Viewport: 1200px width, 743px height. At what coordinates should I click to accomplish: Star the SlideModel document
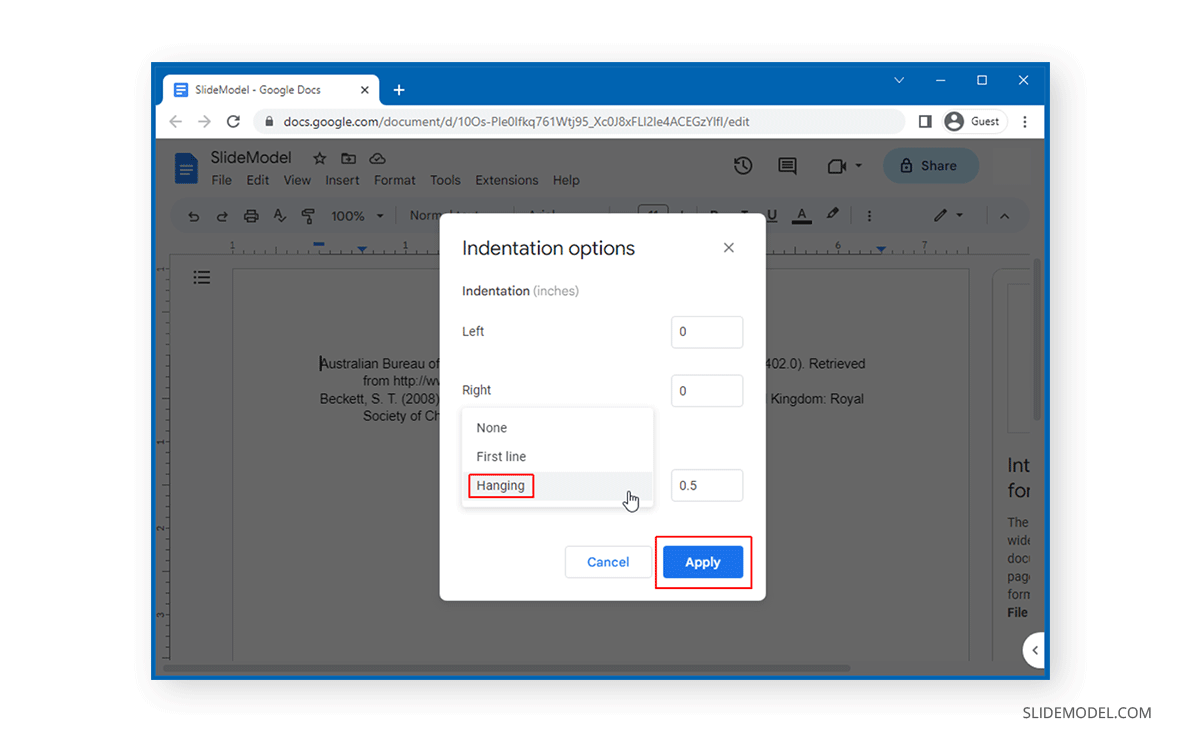(x=318, y=158)
